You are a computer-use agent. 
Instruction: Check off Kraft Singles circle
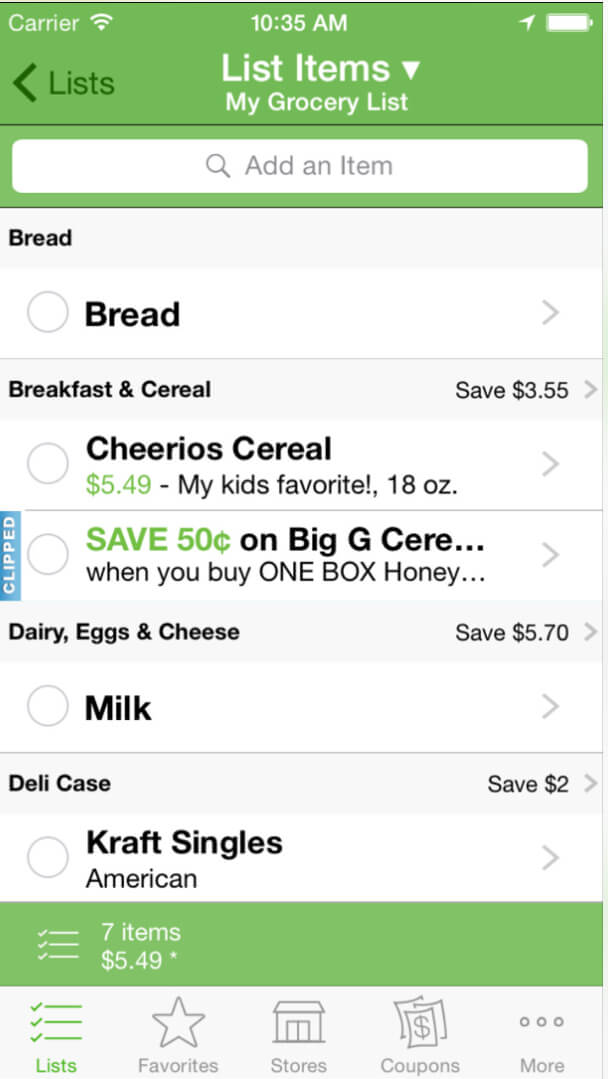point(47,858)
